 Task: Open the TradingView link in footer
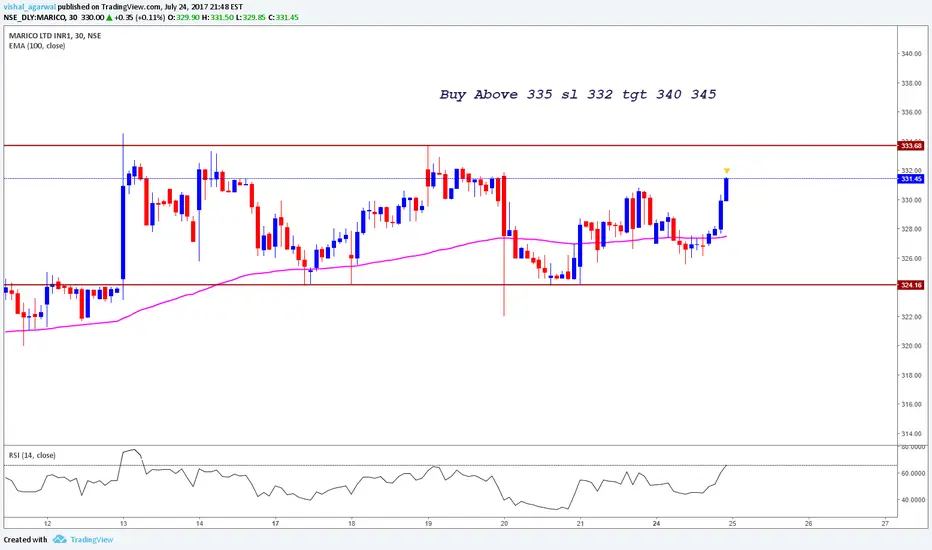coord(92,540)
